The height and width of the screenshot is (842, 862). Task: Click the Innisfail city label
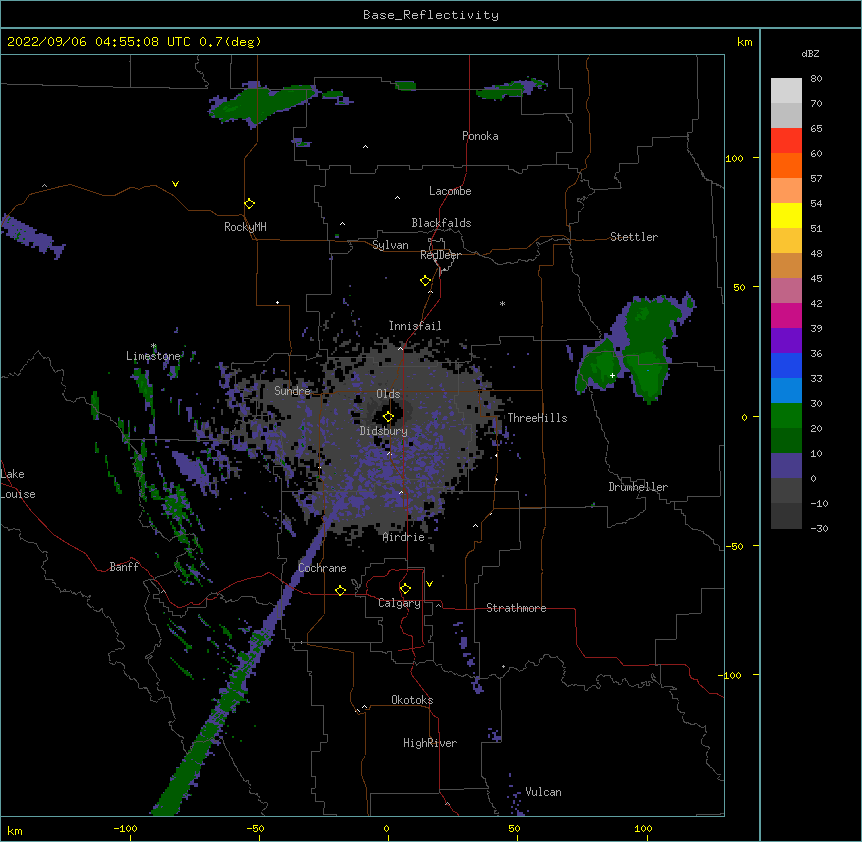pos(415,326)
